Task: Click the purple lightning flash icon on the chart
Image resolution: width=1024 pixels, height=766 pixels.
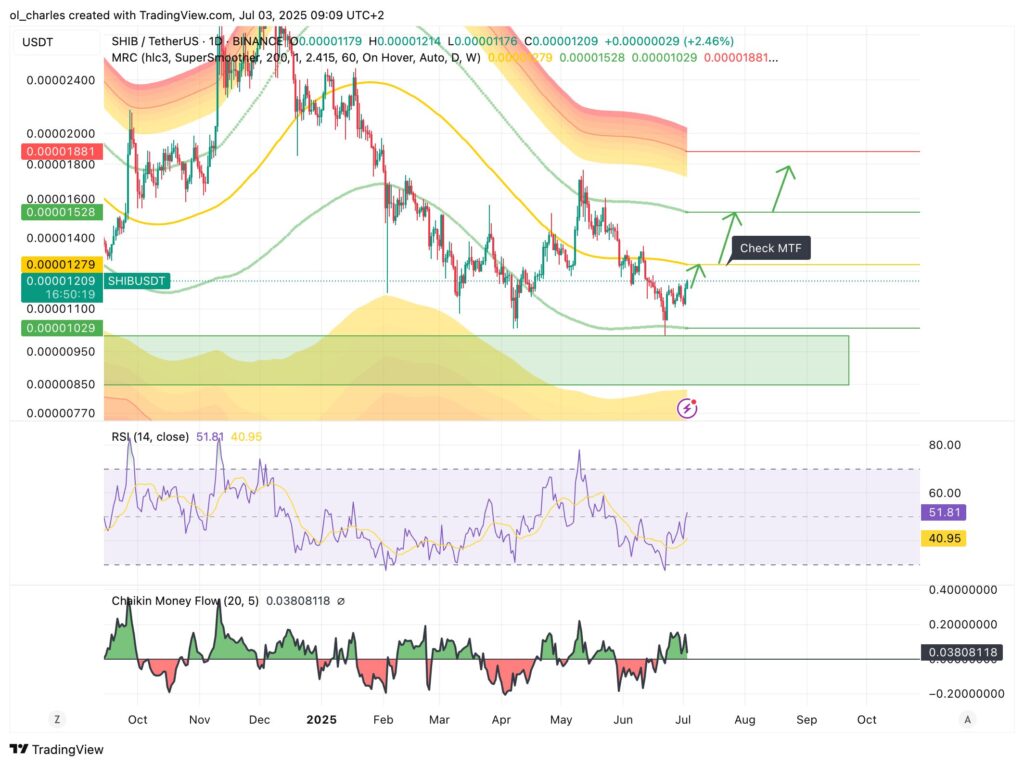Action: coord(686,408)
